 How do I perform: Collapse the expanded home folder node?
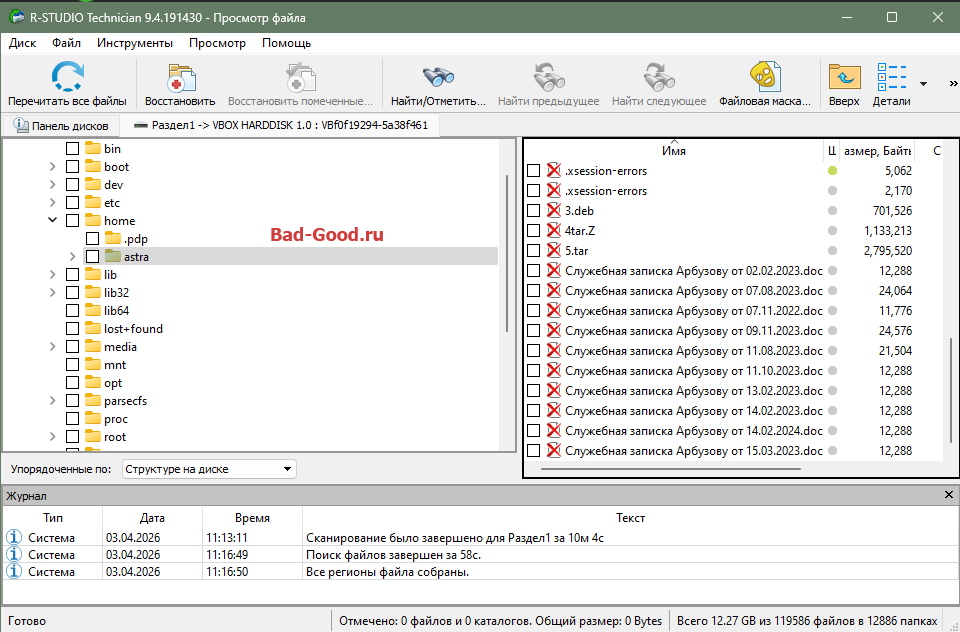[52, 221]
